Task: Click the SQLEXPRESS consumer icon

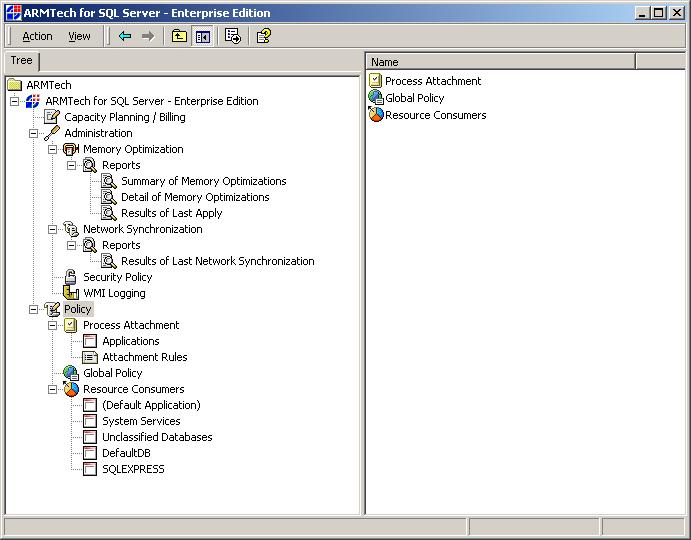Action: click(x=90, y=469)
